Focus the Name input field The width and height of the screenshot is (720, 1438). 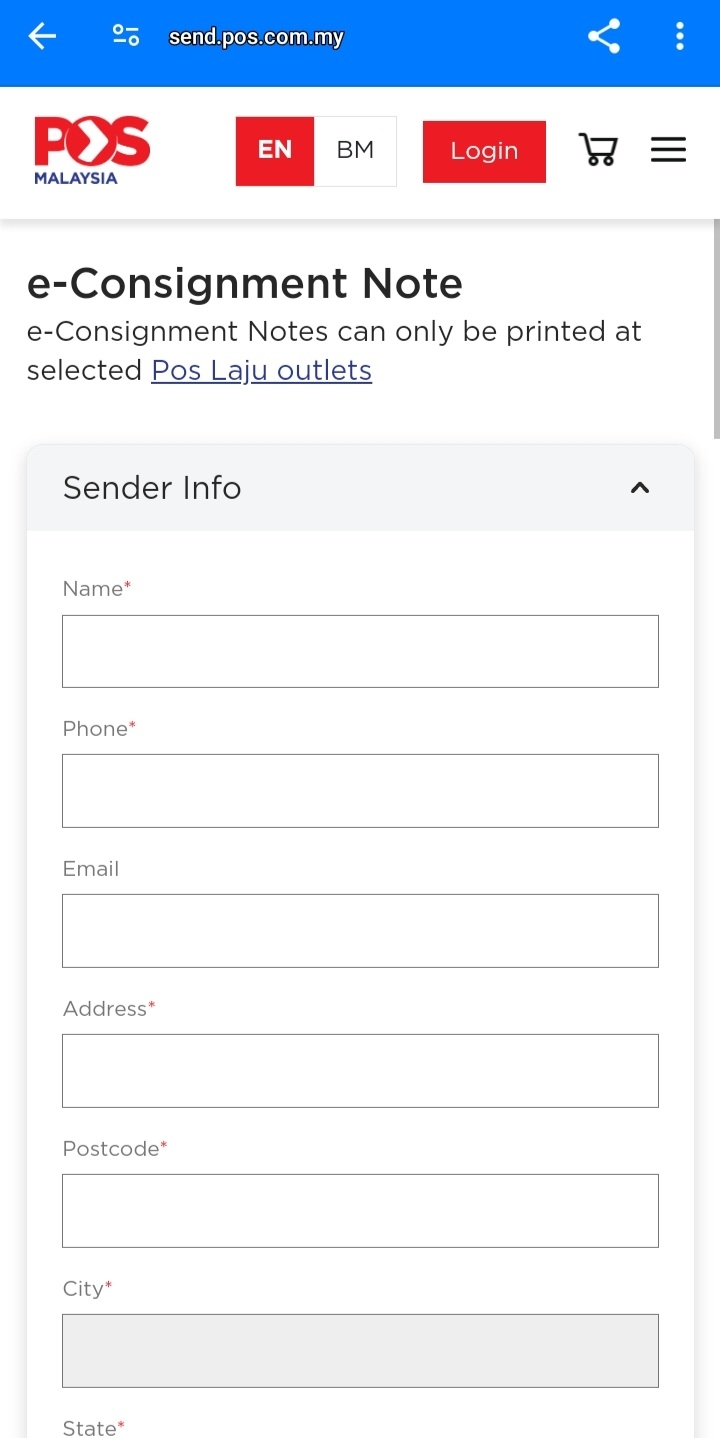360,651
